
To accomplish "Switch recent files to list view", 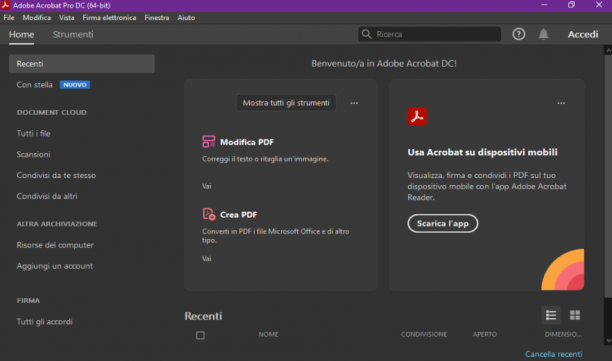I will point(551,315).
